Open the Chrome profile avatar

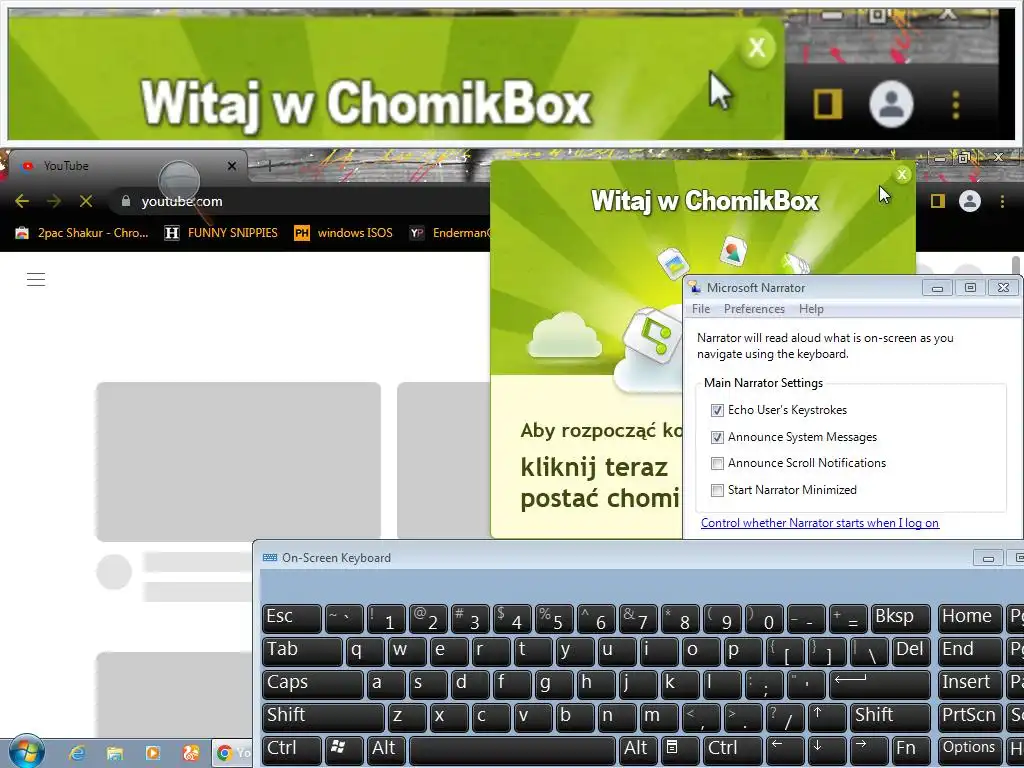point(970,201)
